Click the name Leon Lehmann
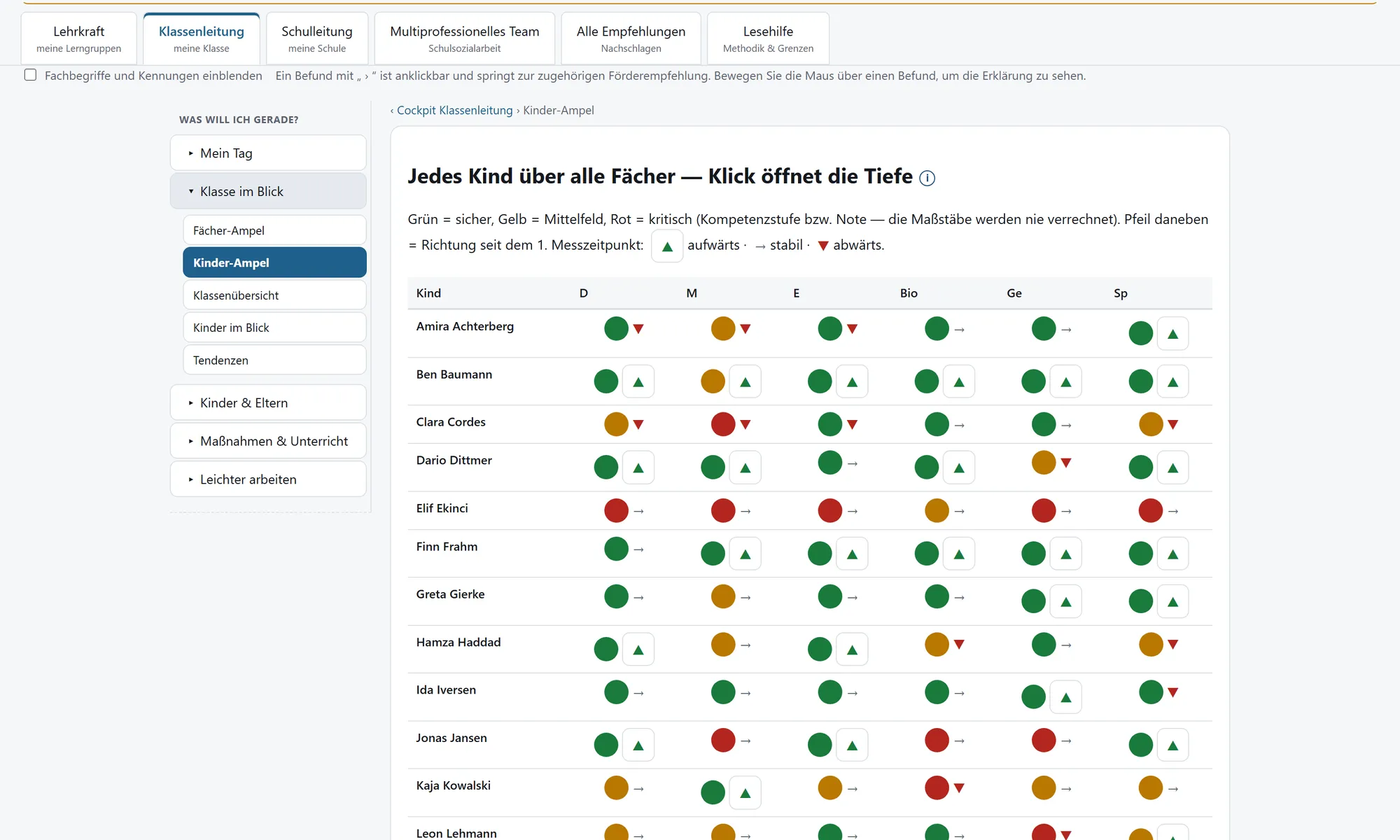This screenshot has height=840, width=1400. (x=456, y=833)
